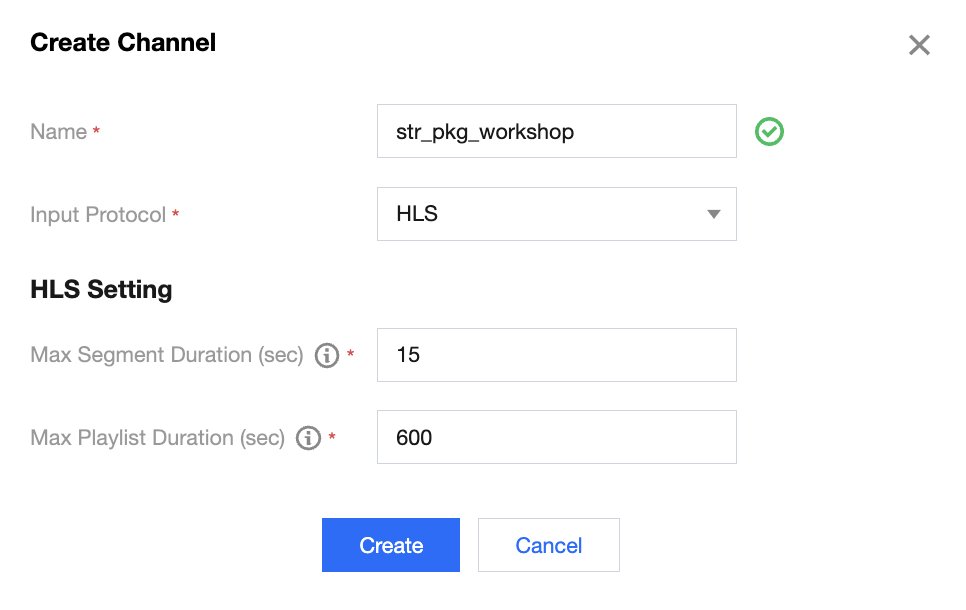Open the Input Protocol HLS dropdown

[556, 214]
